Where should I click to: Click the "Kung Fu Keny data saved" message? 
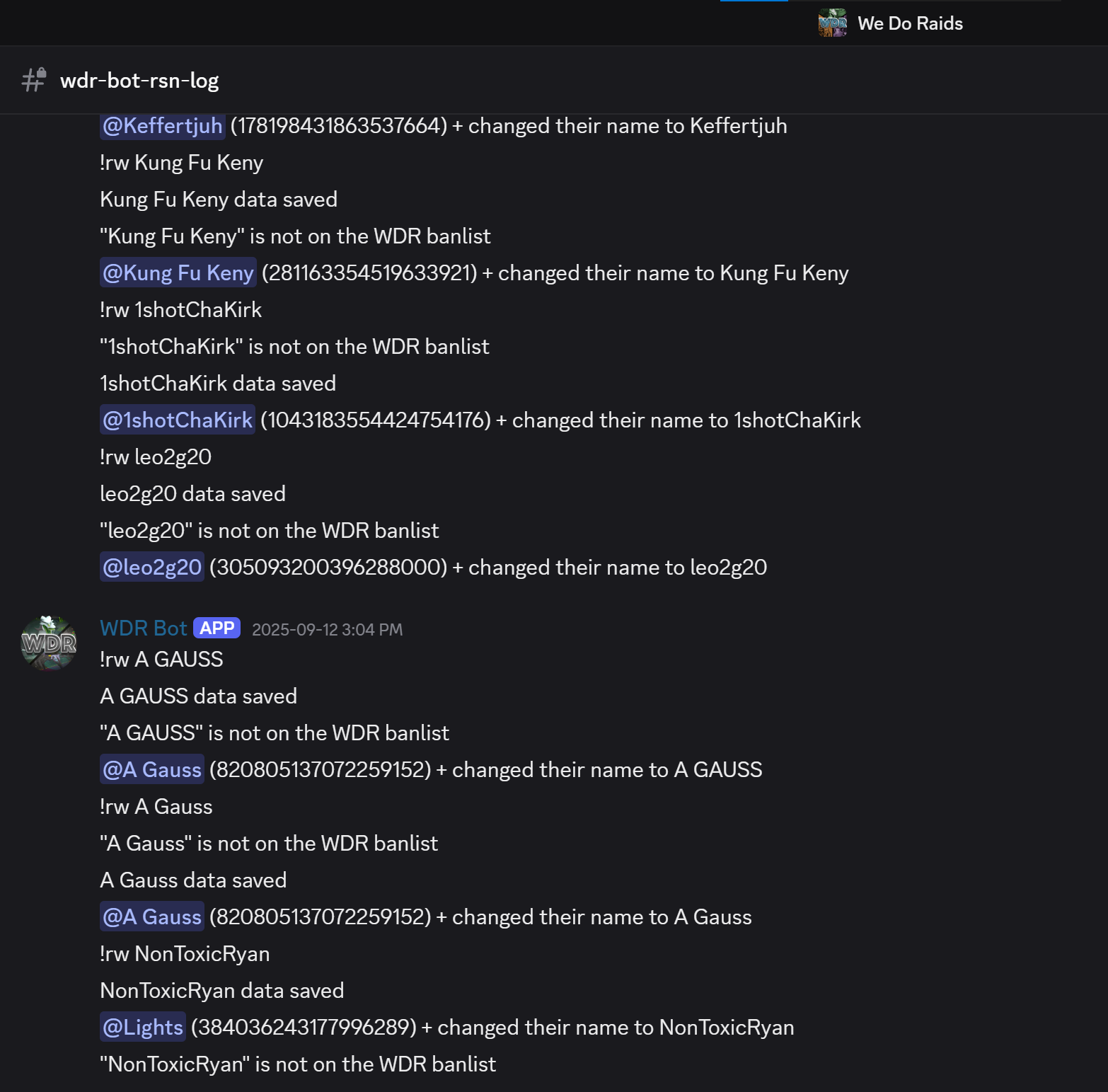[x=219, y=200]
